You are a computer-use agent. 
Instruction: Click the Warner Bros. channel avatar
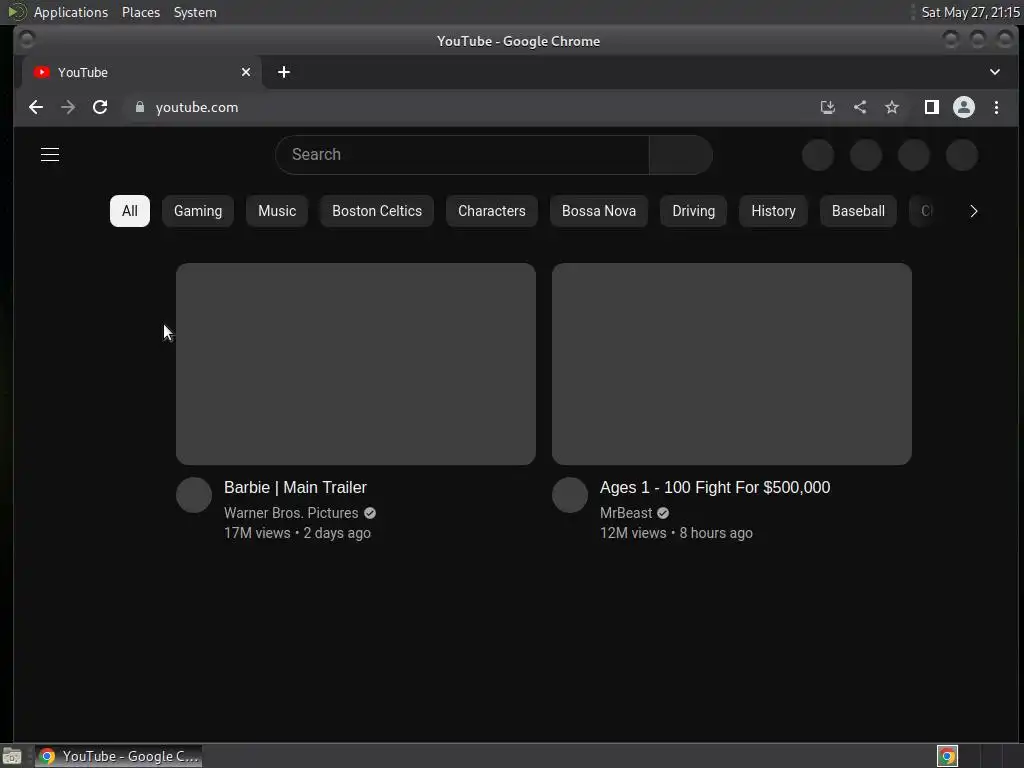pos(194,495)
